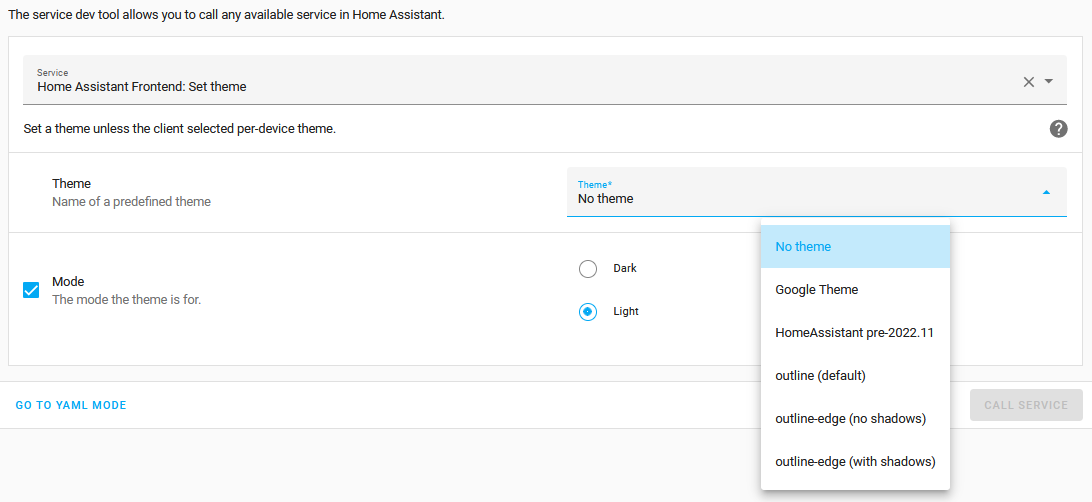Select 'outline-edge (with shadows)' theme
This screenshot has width=1092, height=502.
[855, 462]
